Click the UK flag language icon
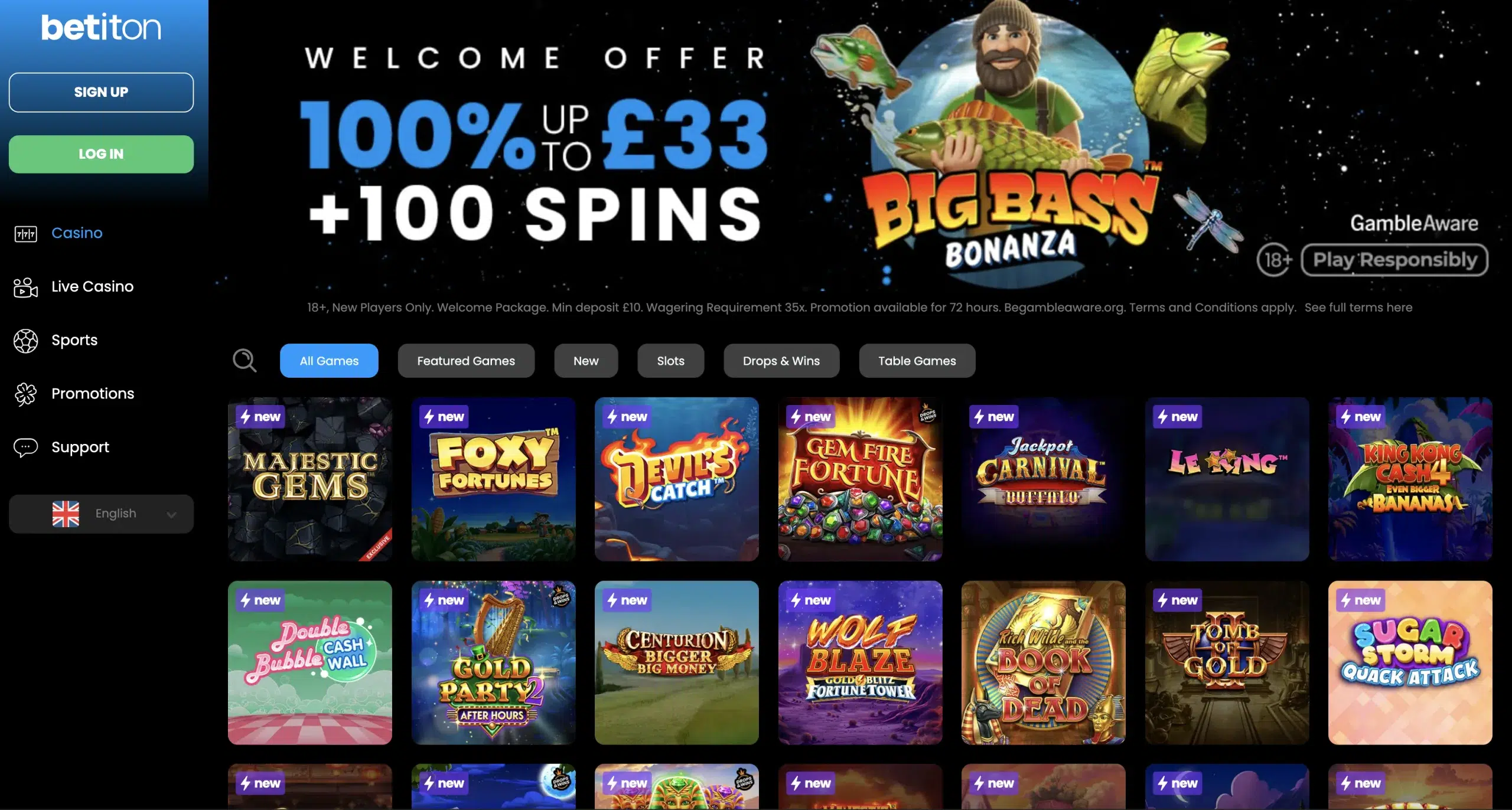This screenshot has width=1512, height=810. 66,514
